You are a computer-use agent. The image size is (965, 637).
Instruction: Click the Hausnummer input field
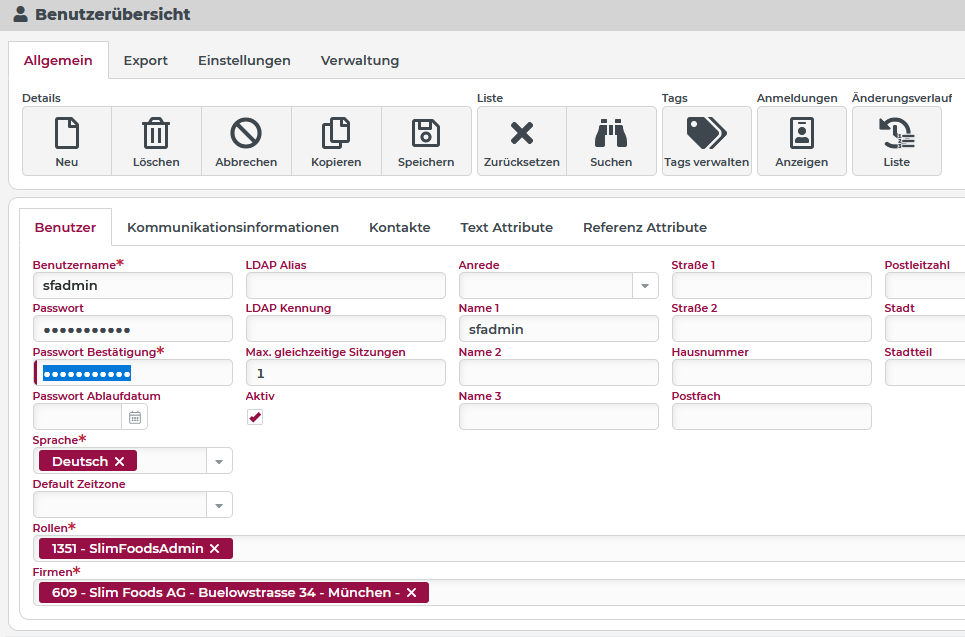772,373
